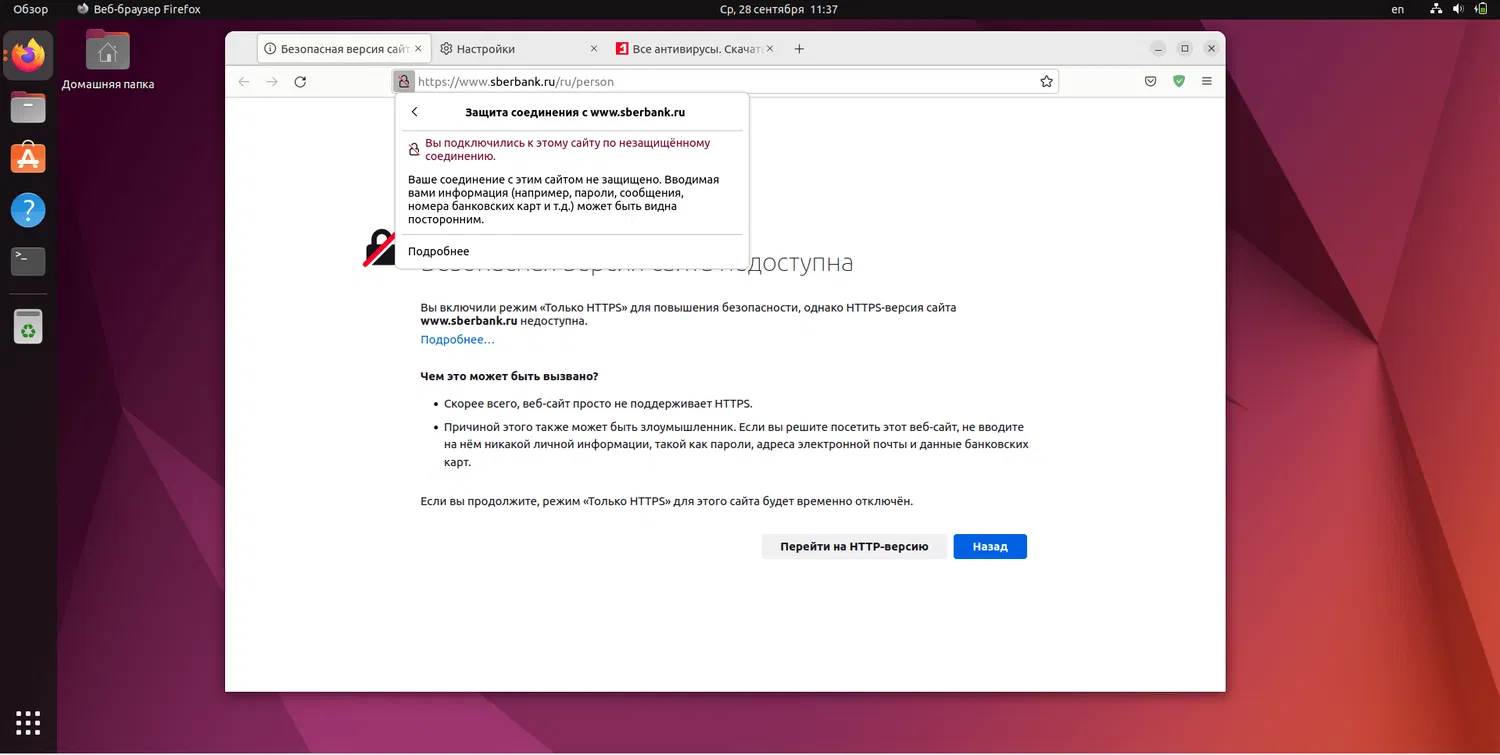Click the red warning Вы подключились к этому сайту

568,150
